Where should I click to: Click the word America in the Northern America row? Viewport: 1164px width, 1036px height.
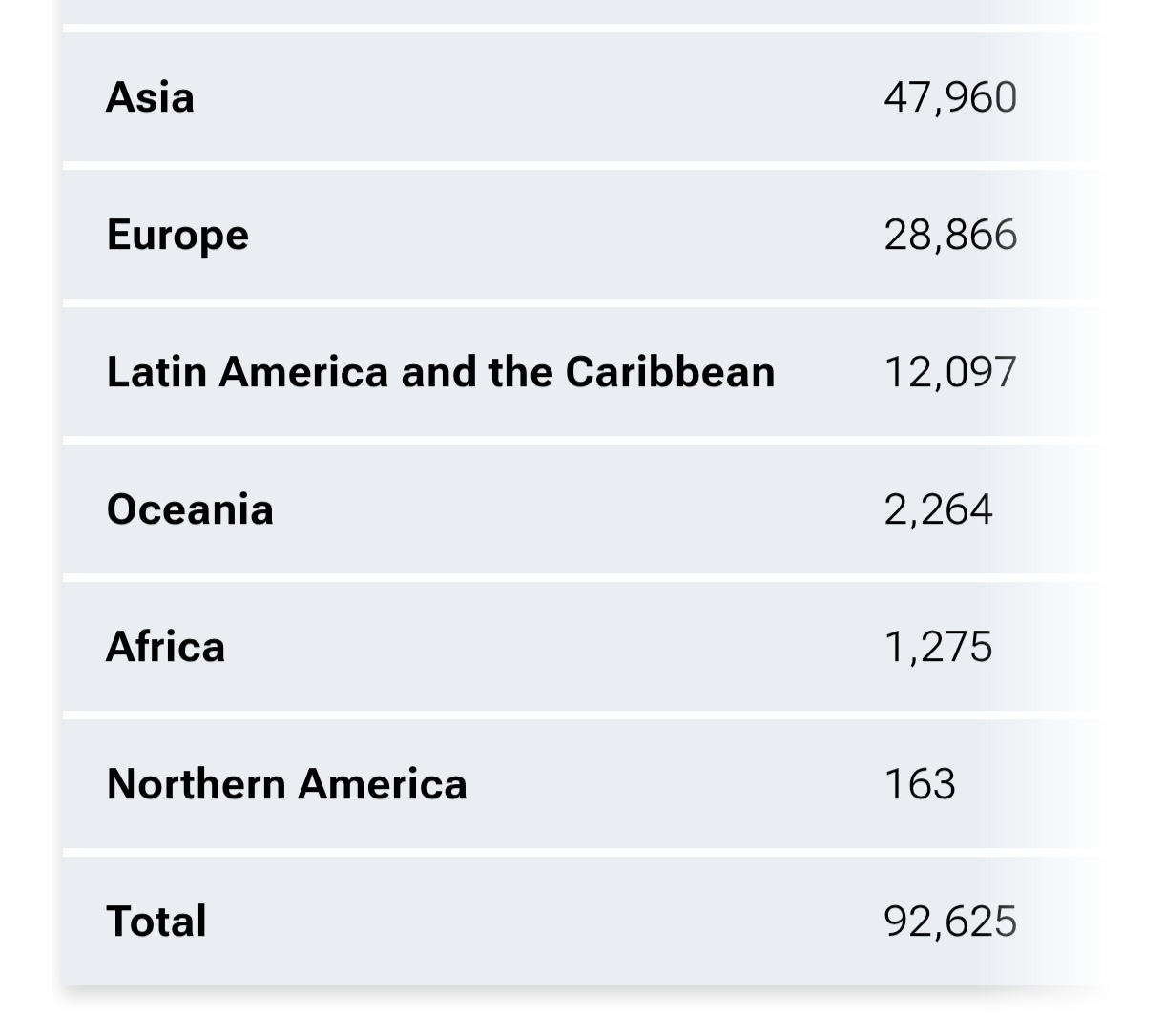tap(382, 784)
